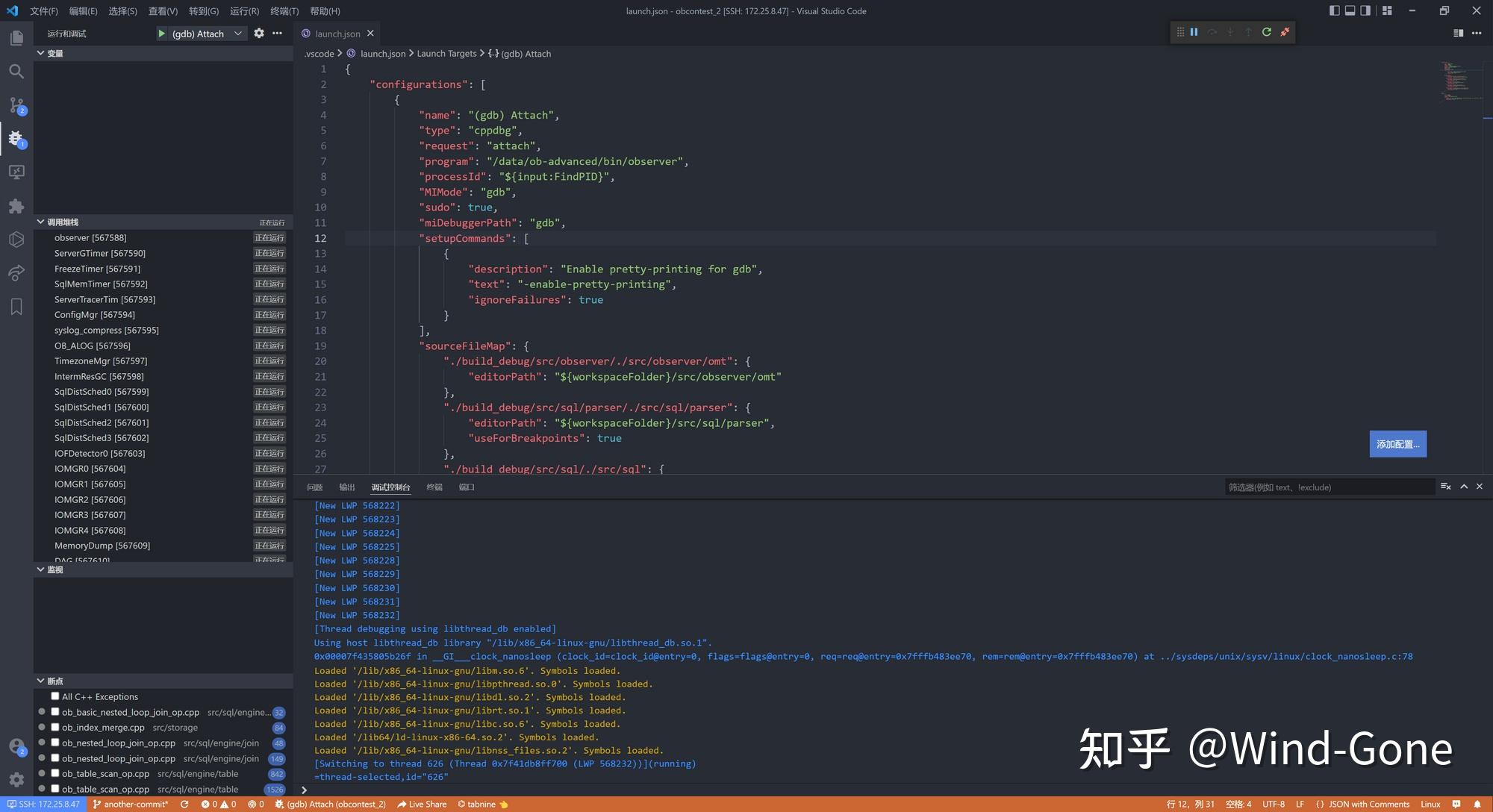Open launch.json via gear icon
The height and width of the screenshot is (812, 1493).
259,33
